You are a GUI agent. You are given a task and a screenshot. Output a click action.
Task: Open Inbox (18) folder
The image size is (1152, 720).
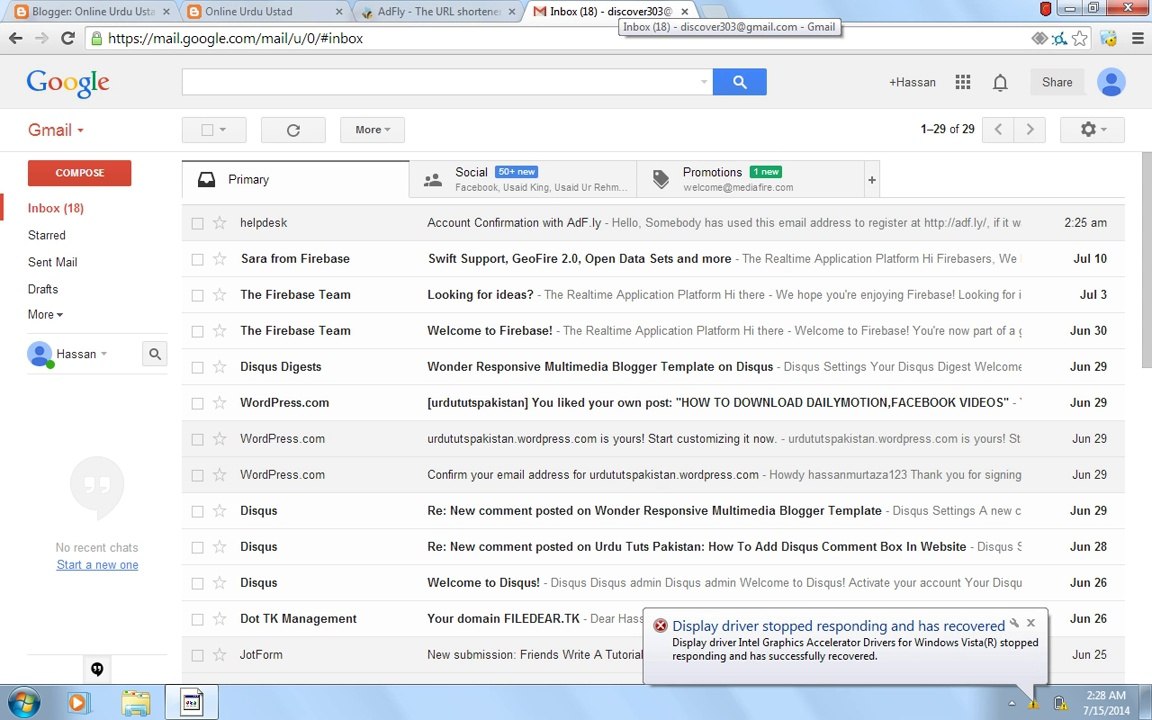pos(56,208)
